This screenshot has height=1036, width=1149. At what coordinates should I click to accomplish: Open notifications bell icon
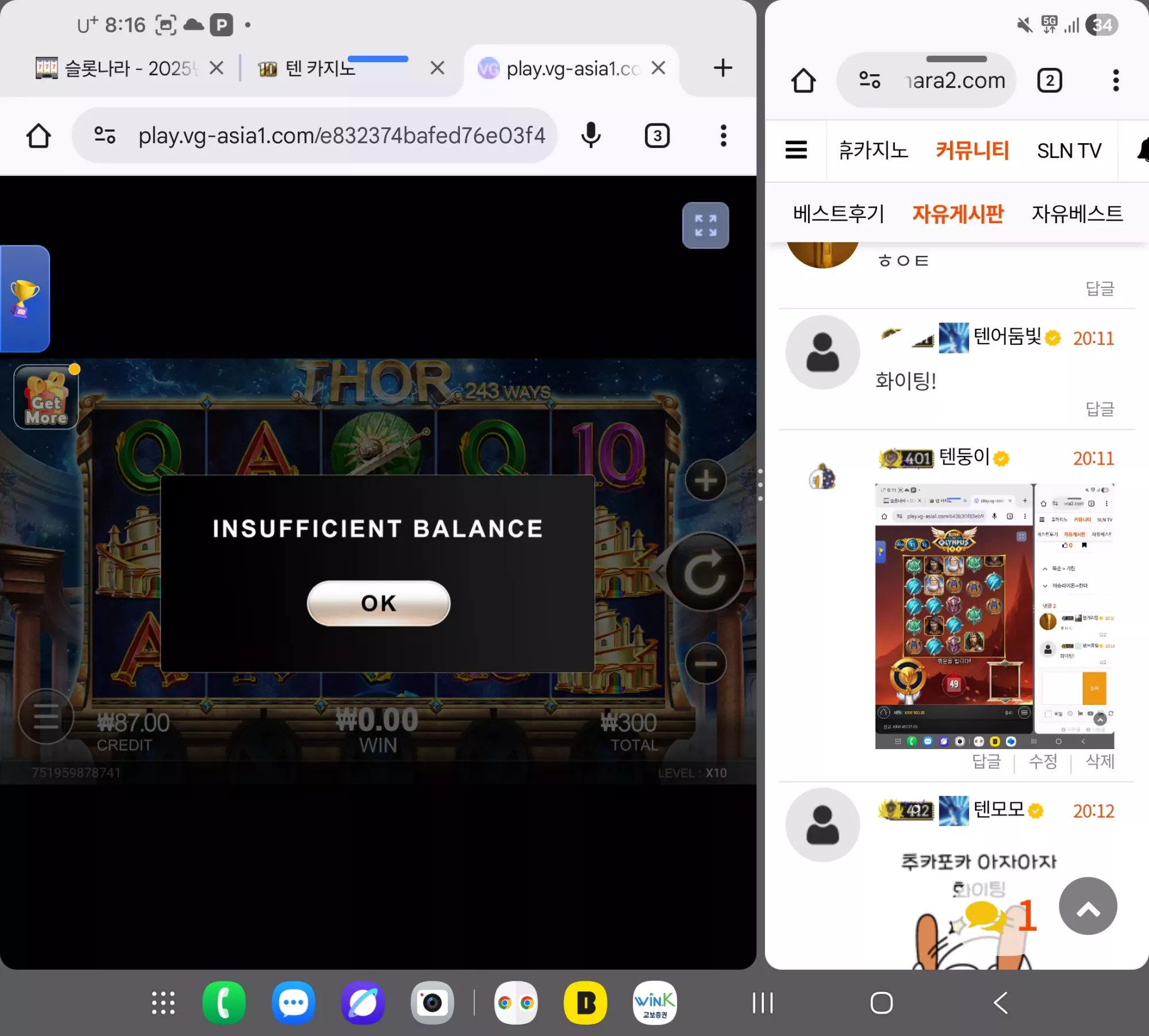click(1142, 151)
